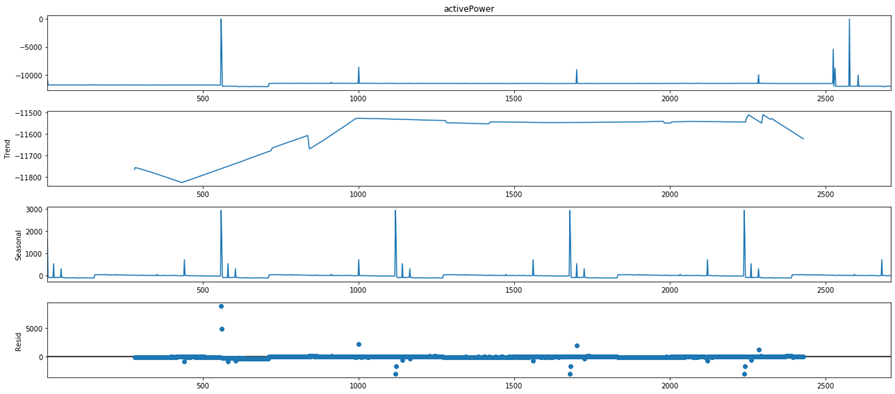Viewport: 895px width, 394px height.
Task: Select the 5000 tick on Resid panel
Action: click(x=34, y=329)
